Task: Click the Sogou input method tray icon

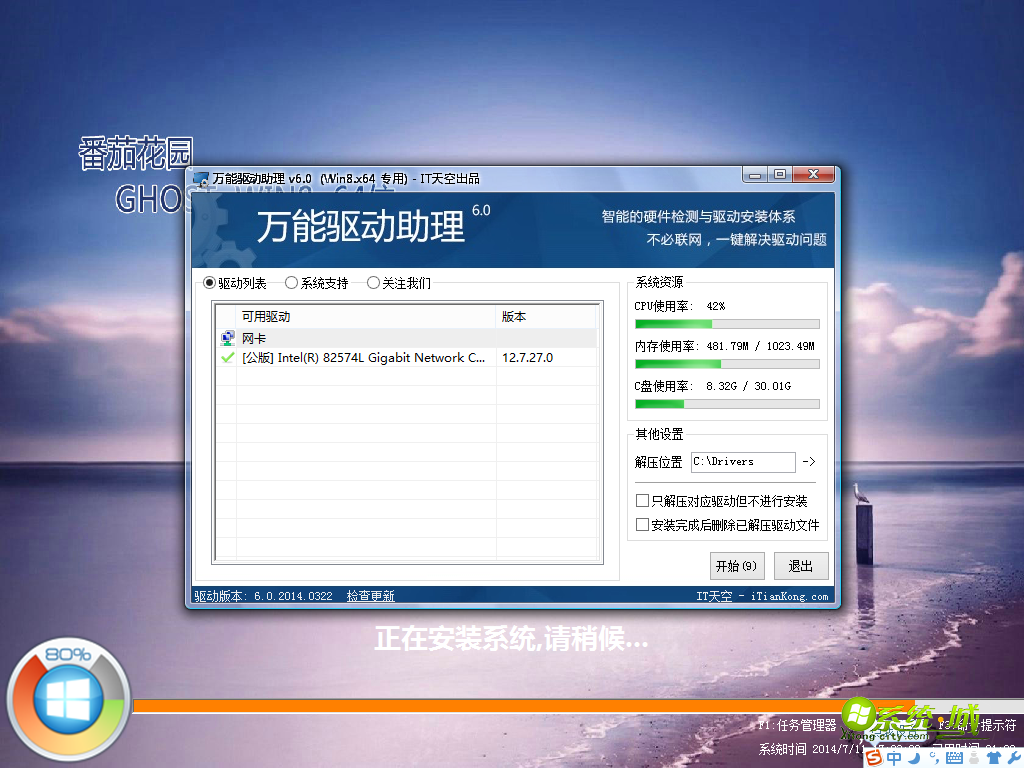Action: (x=873, y=757)
